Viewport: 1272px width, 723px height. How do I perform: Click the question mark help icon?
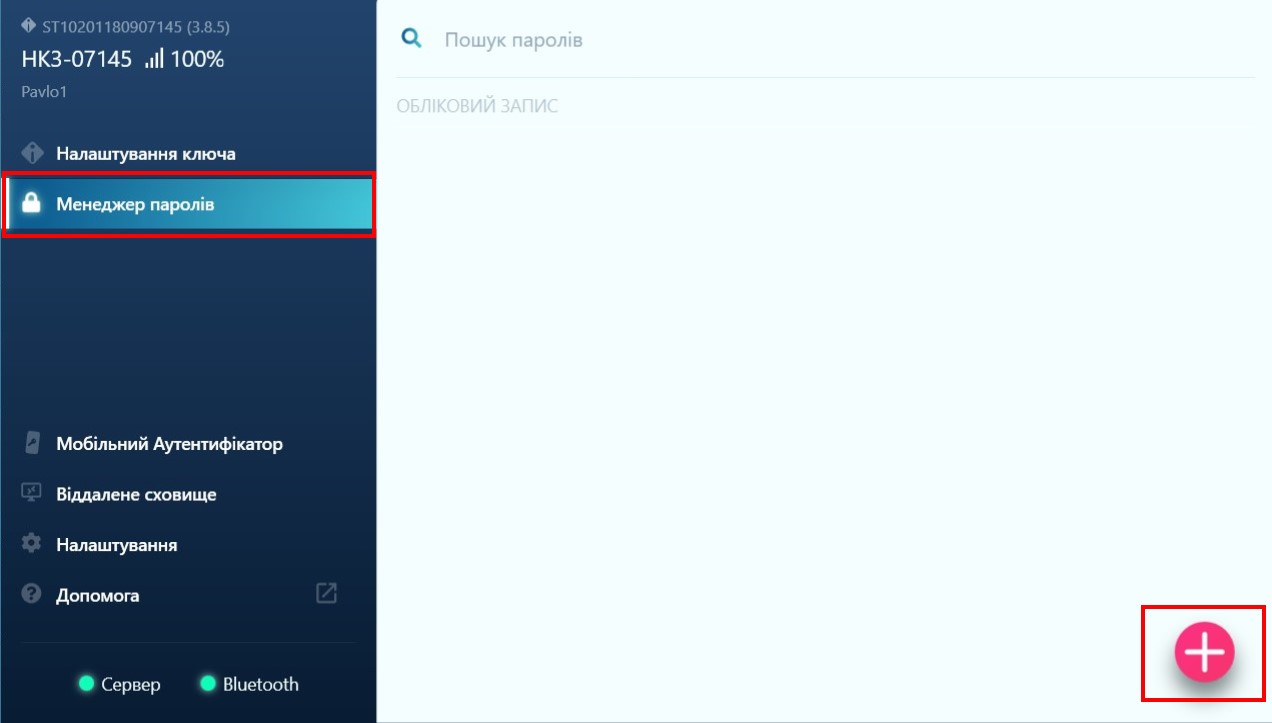(x=32, y=594)
